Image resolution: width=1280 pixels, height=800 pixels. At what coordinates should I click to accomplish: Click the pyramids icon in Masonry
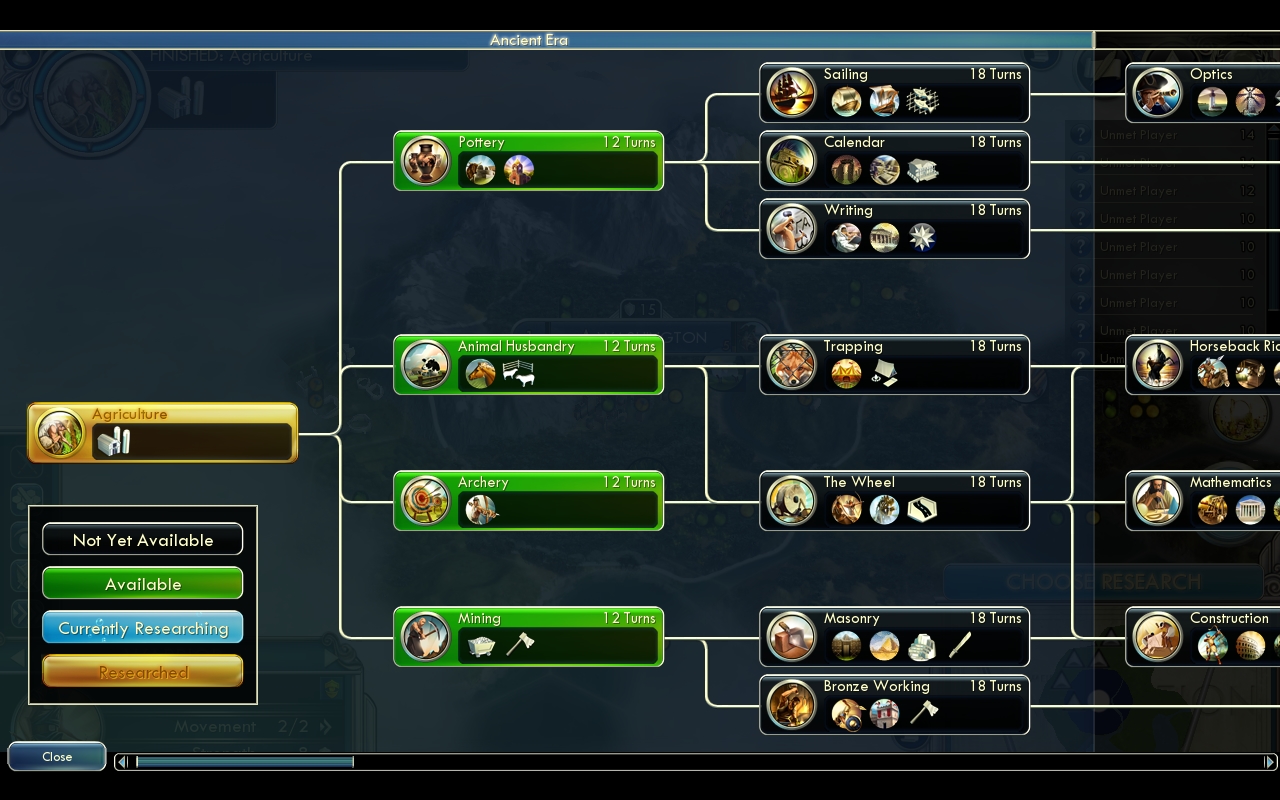pyautogui.click(x=884, y=646)
